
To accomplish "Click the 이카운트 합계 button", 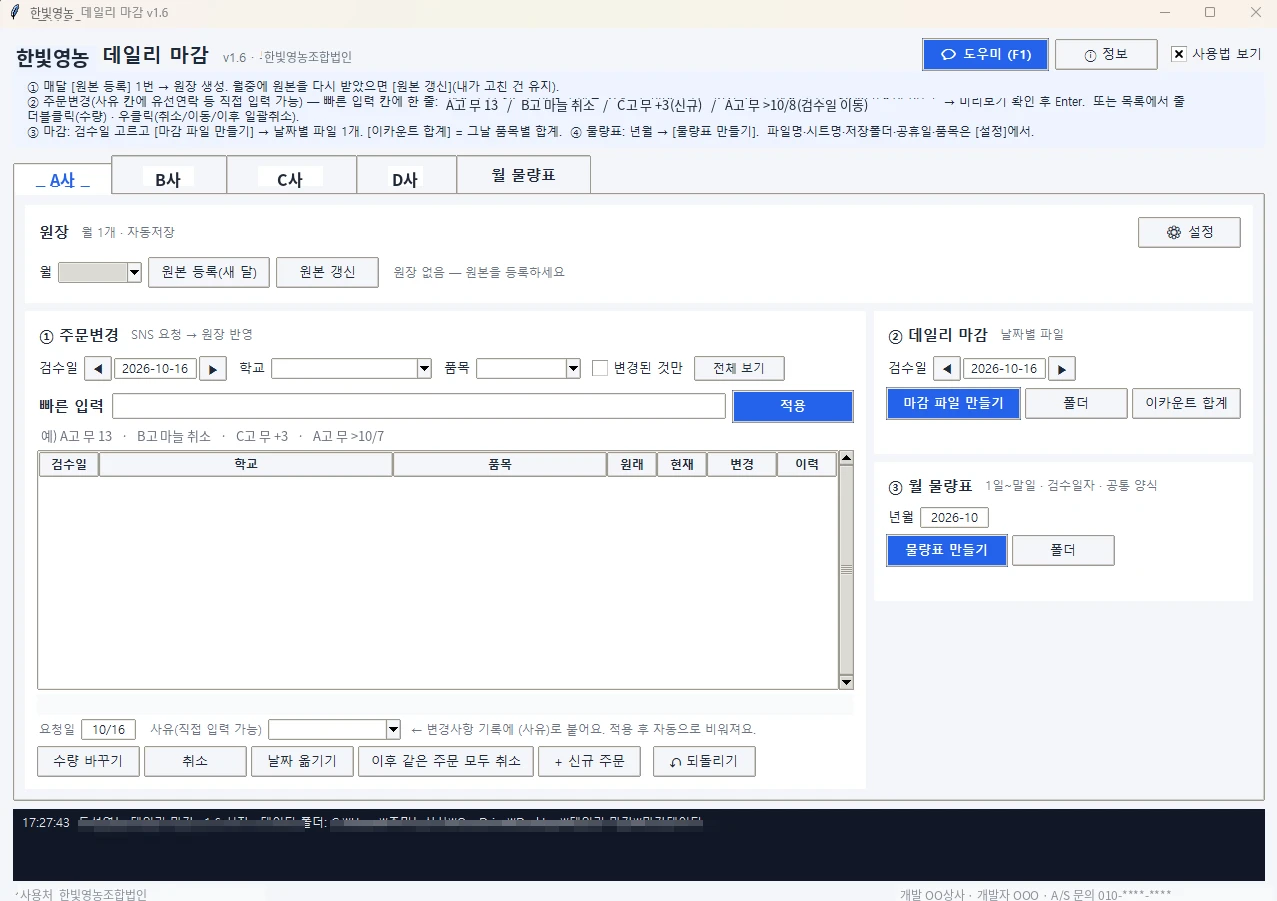I will click(x=1186, y=404).
